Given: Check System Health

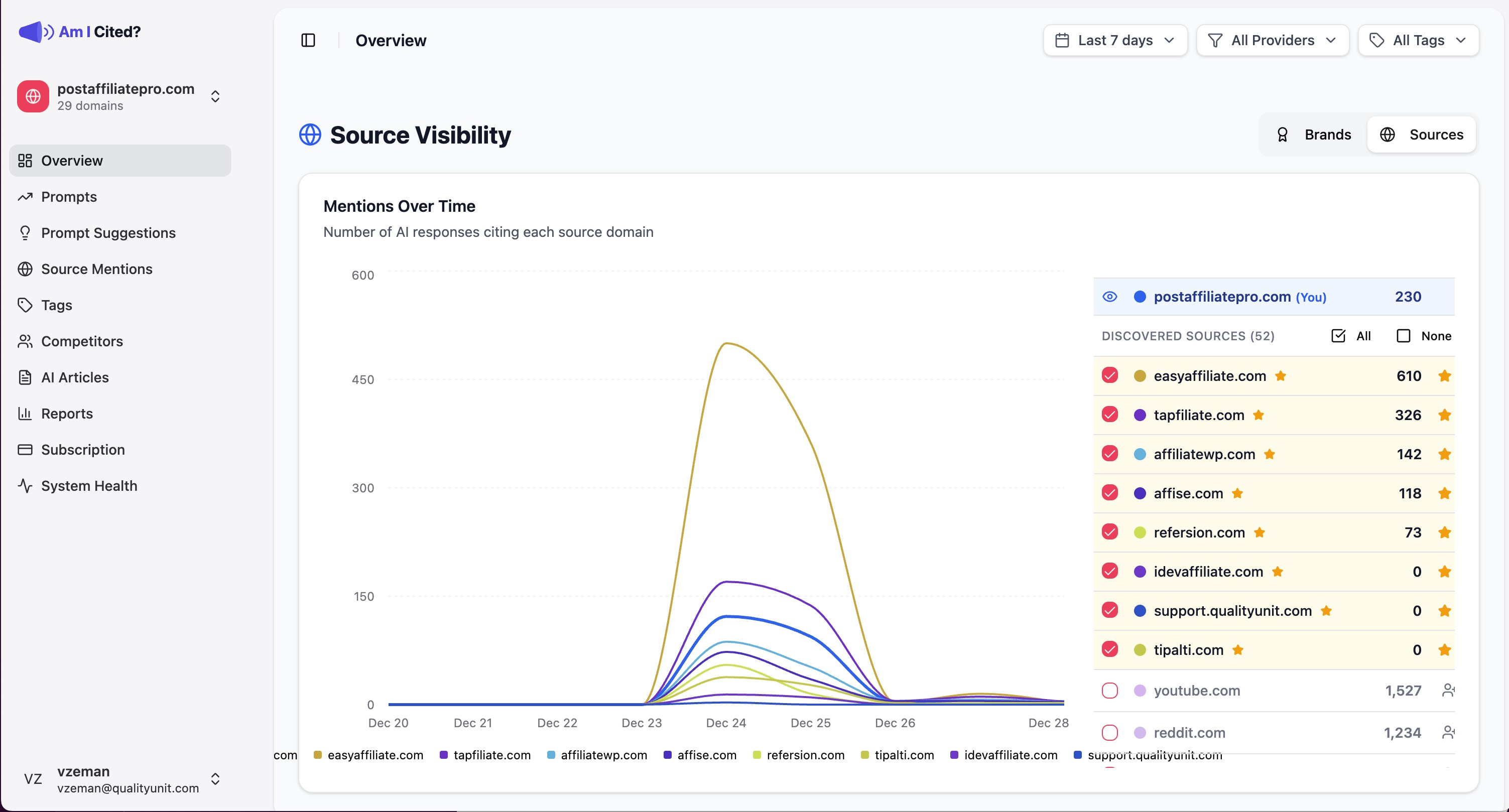Looking at the screenshot, I should click(x=89, y=485).
